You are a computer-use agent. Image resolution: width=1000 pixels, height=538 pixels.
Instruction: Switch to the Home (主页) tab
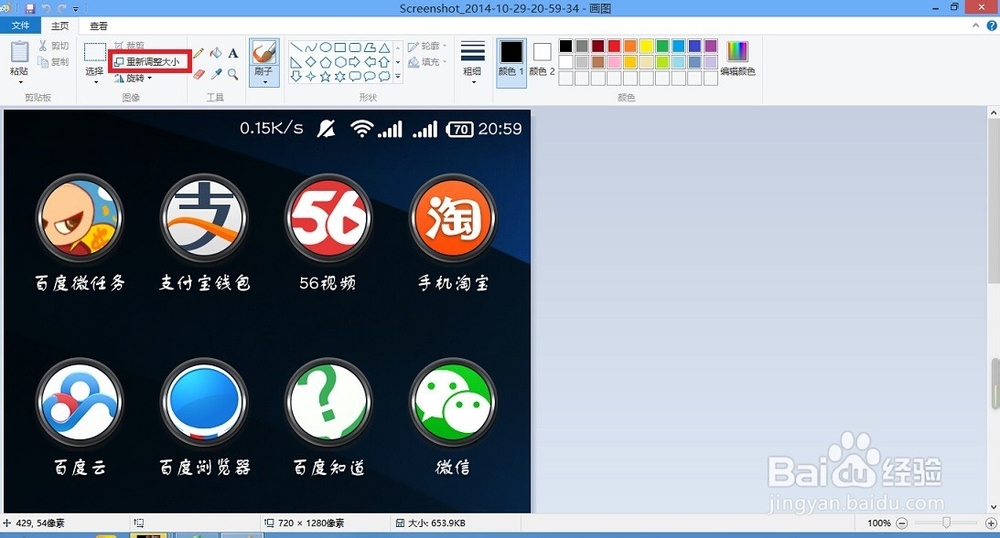click(x=60, y=25)
